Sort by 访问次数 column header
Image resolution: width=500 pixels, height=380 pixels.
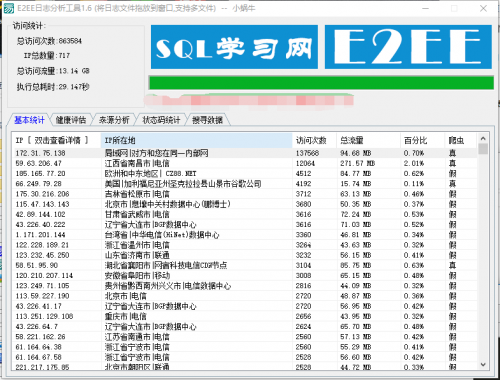(x=315, y=140)
